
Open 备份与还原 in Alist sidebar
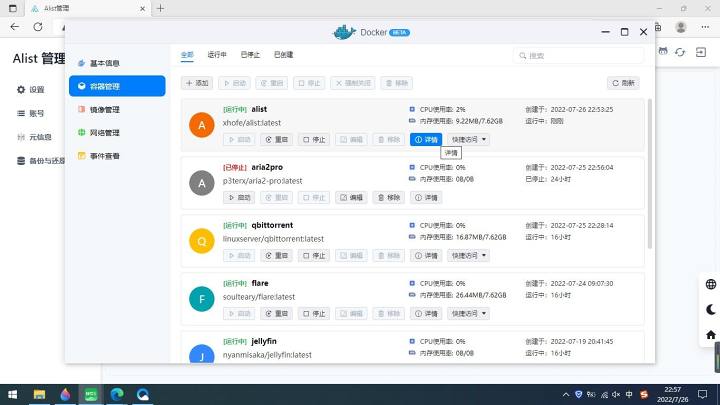[x=41, y=161]
